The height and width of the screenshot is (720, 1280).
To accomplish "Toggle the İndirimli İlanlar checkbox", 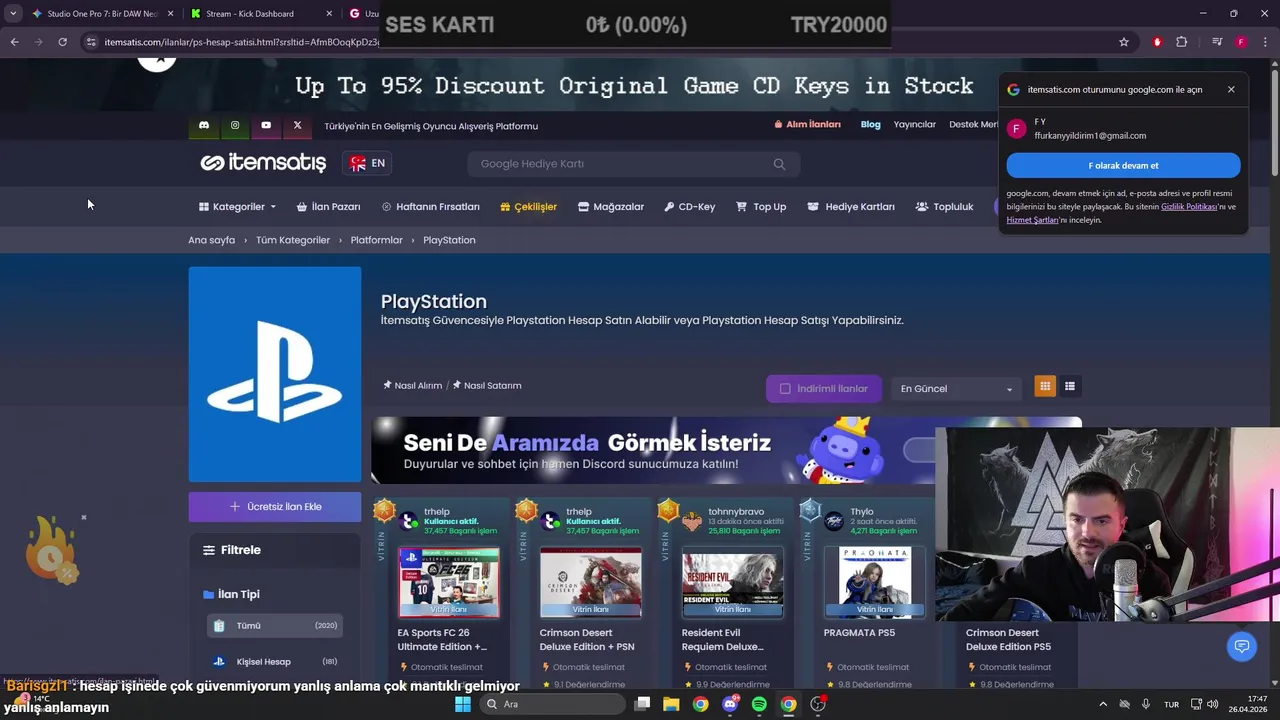I will tap(785, 389).
